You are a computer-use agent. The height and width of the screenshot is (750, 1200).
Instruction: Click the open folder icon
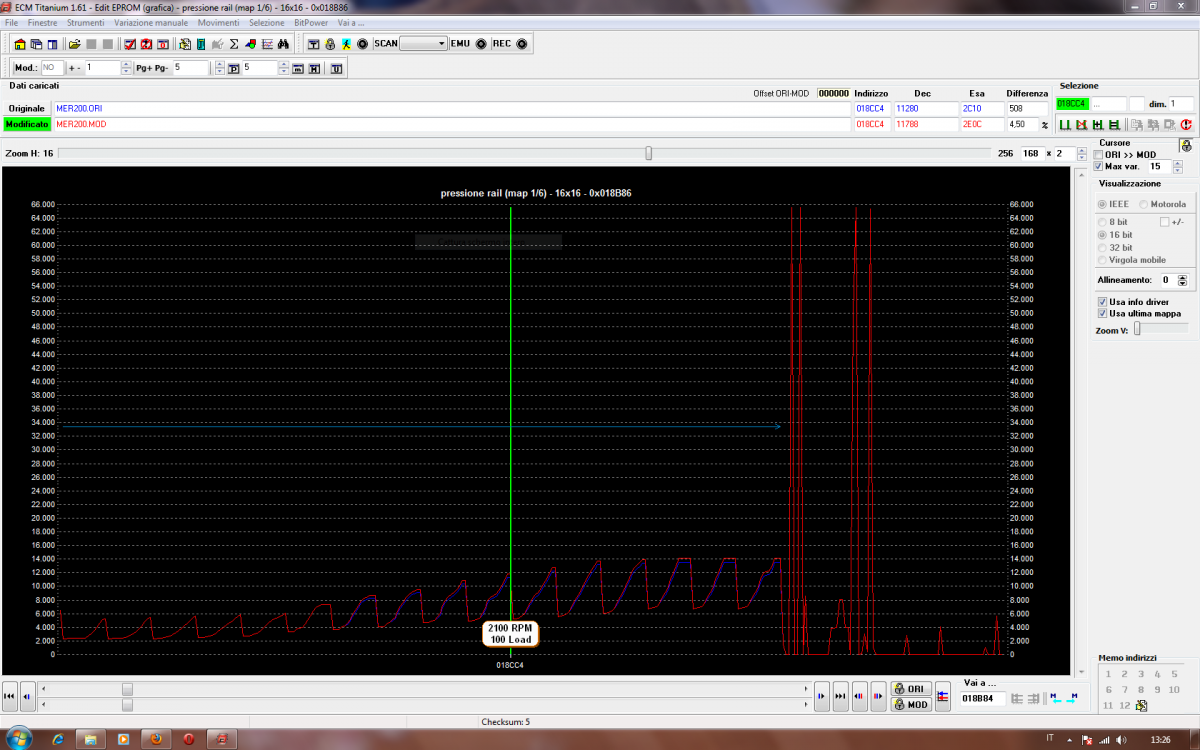coord(74,44)
